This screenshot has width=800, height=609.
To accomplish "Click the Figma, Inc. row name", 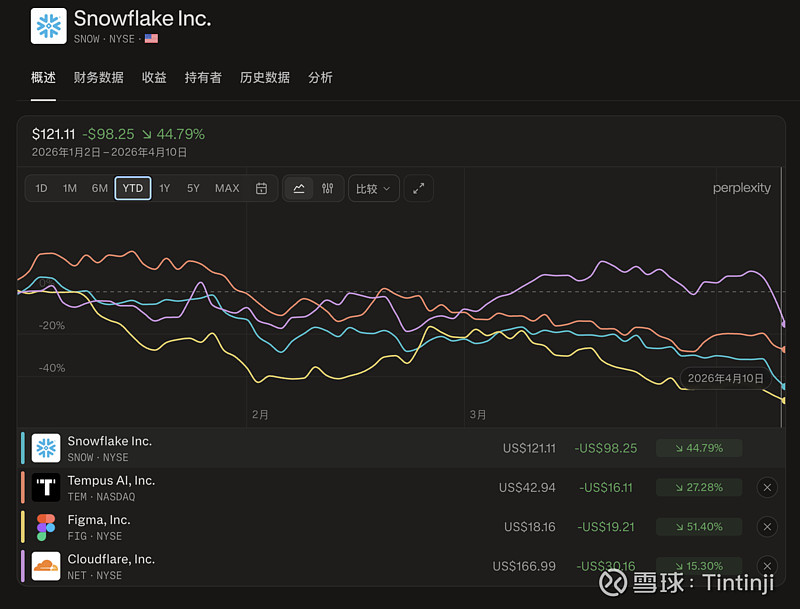I will tap(99, 520).
